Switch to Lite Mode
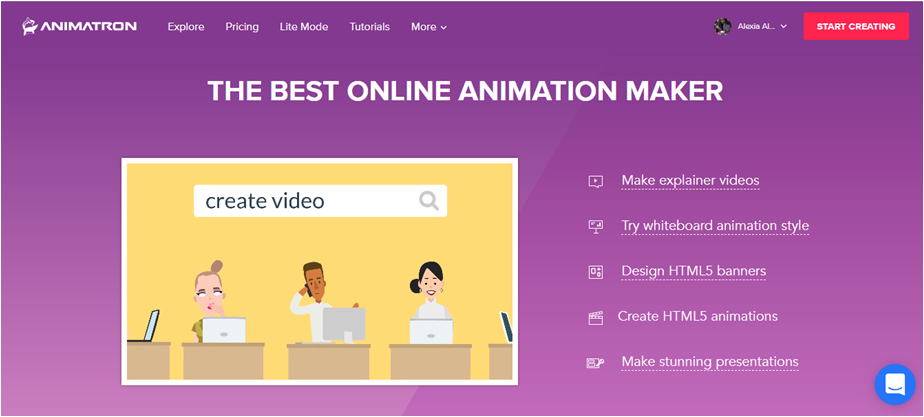 point(303,27)
